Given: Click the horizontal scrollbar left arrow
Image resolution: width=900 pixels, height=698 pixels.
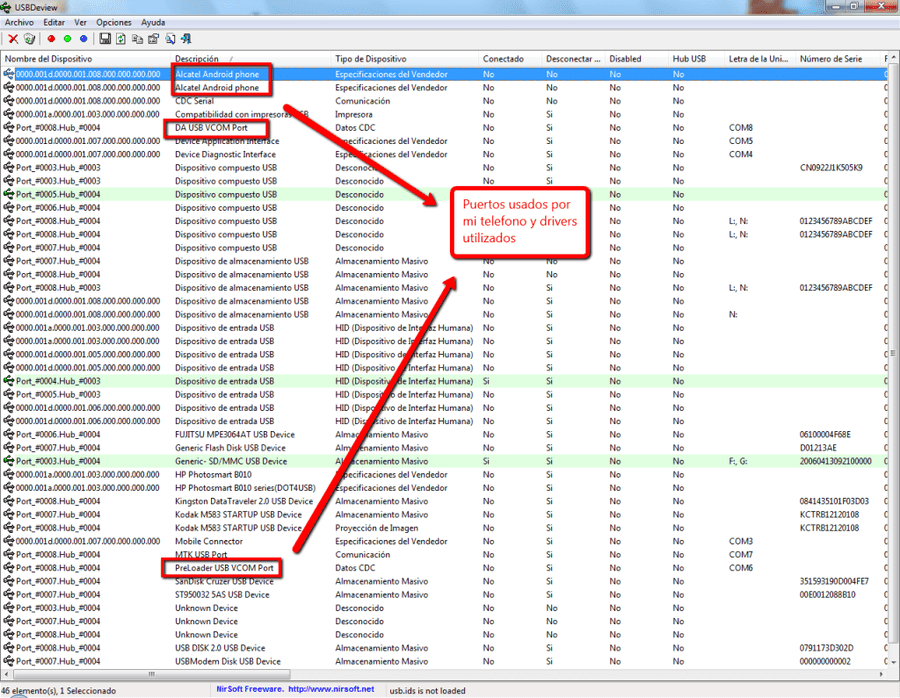Looking at the screenshot, I should tap(6, 674).
